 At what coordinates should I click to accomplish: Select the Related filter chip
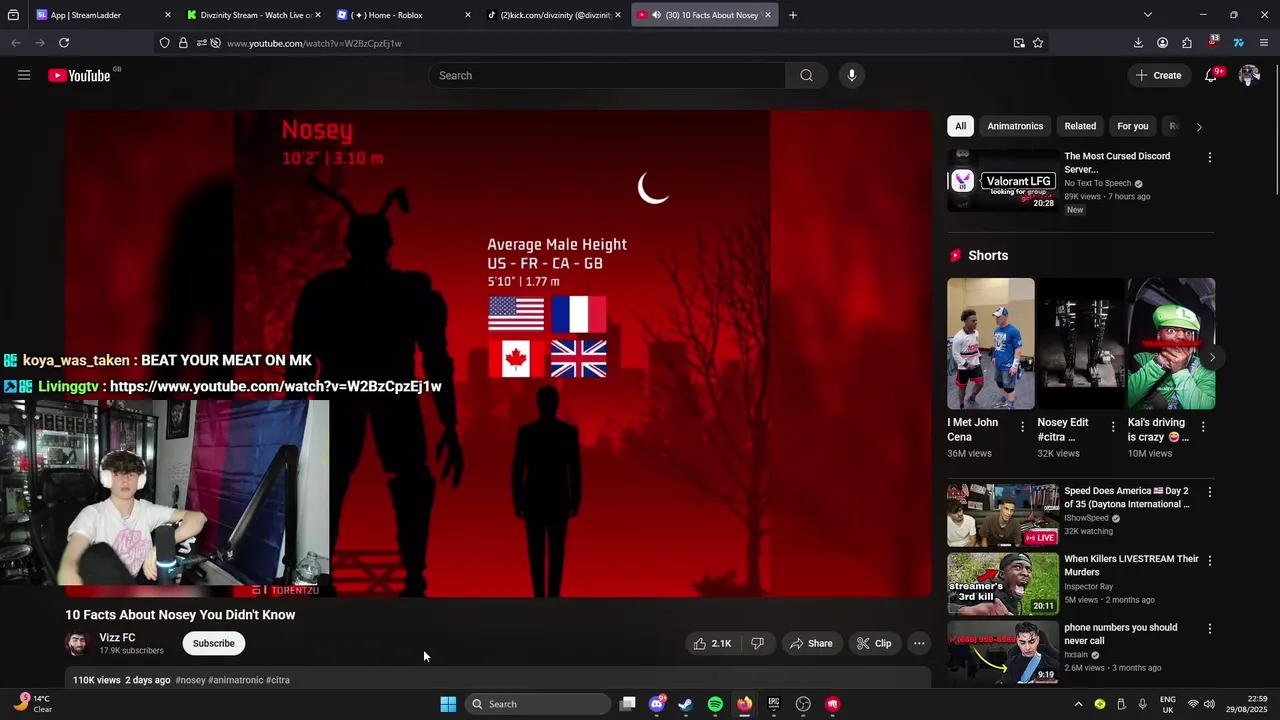[1080, 126]
